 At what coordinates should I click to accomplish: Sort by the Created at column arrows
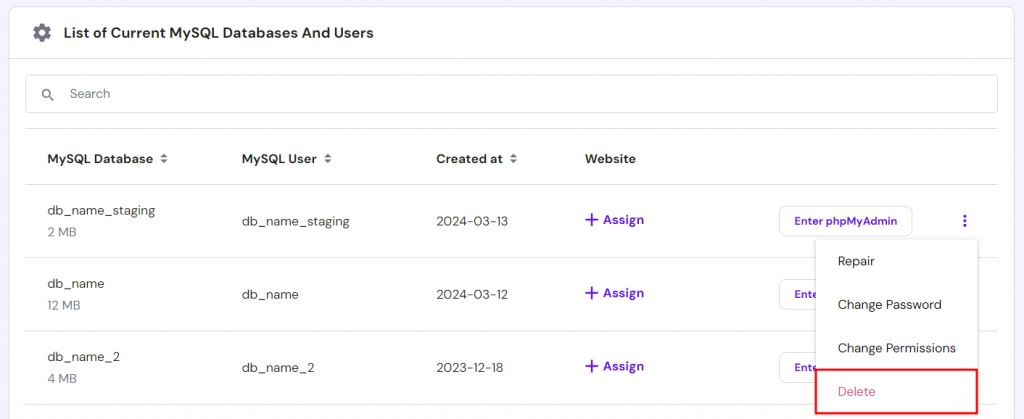513,159
